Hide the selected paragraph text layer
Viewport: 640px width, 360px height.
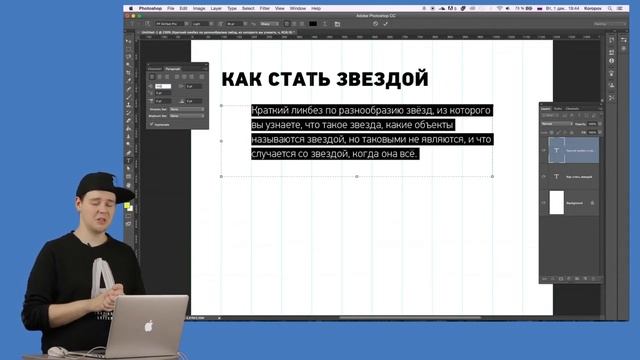click(x=544, y=150)
